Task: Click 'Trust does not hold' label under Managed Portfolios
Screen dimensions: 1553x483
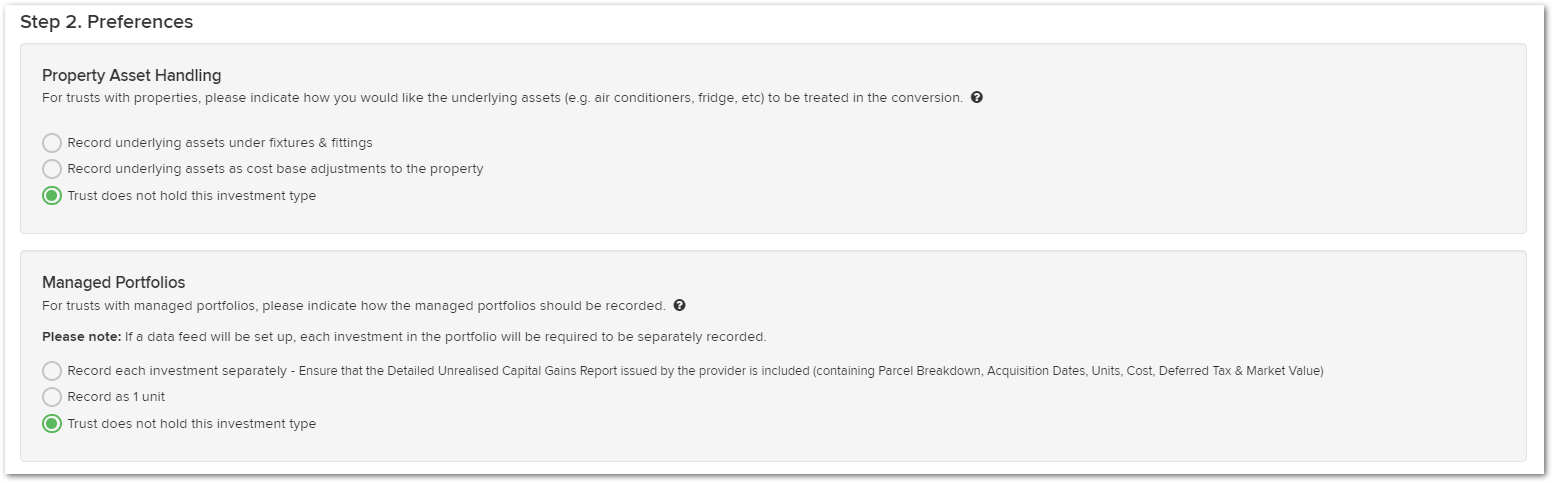Action: (191, 424)
